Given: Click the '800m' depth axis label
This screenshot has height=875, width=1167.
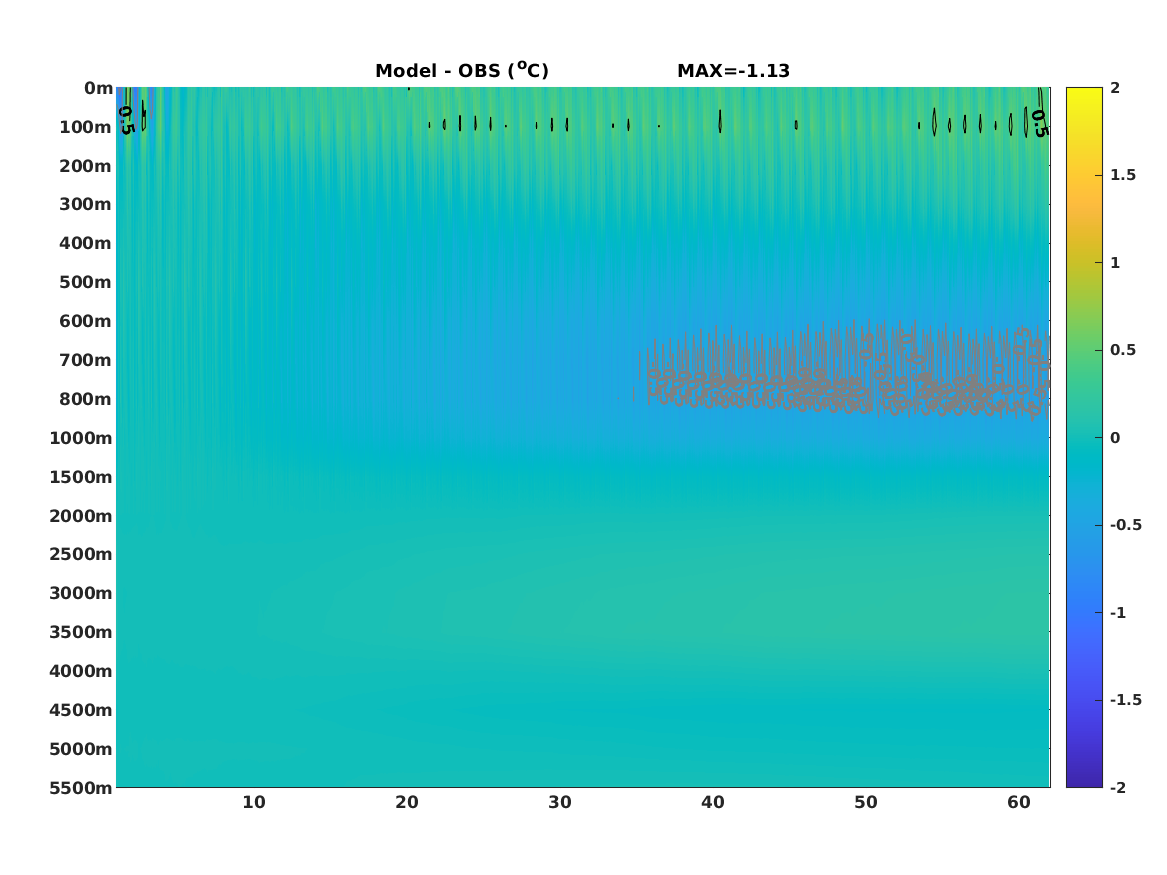Looking at the screenshot, I should click(86, 400).
